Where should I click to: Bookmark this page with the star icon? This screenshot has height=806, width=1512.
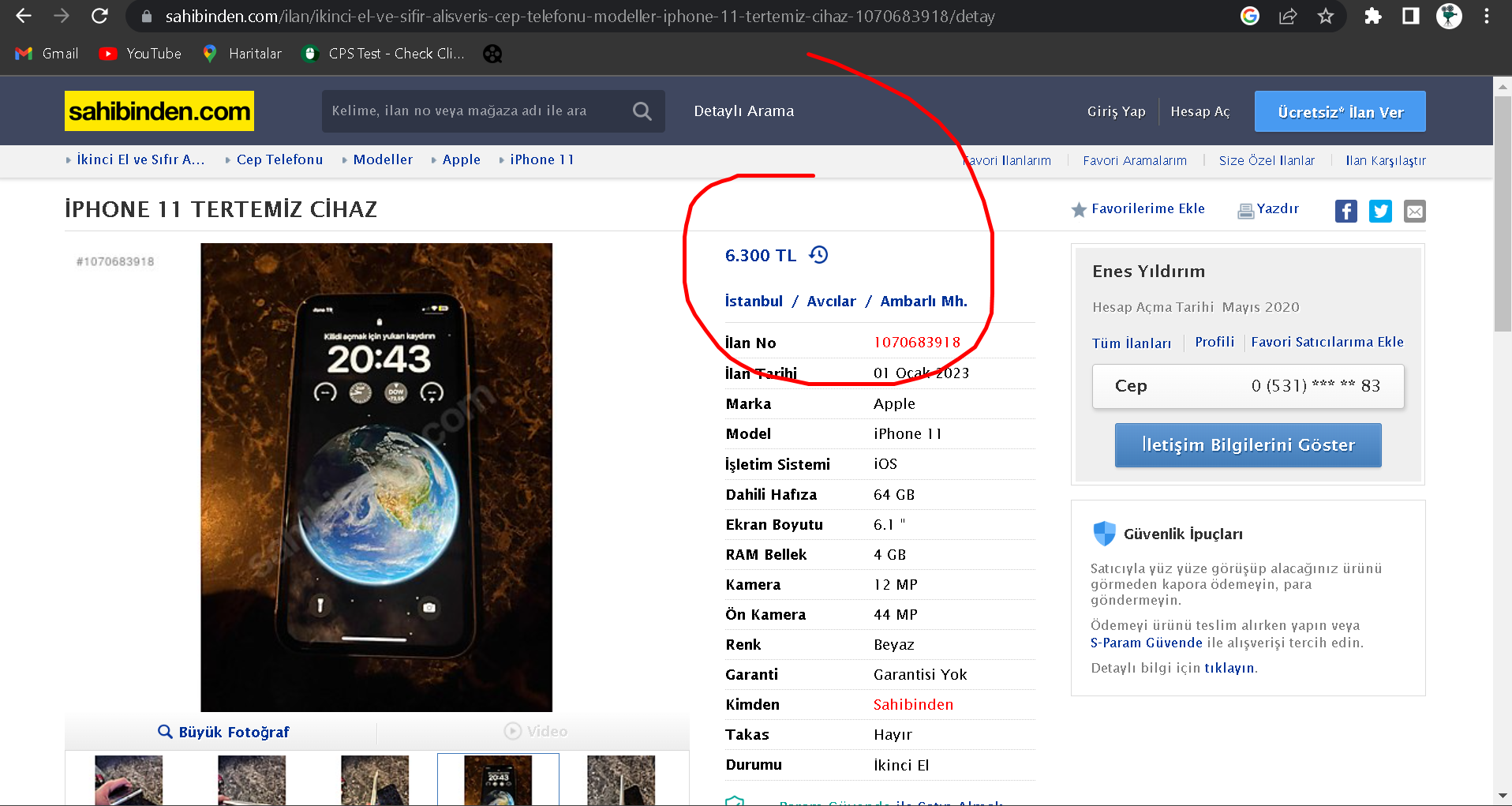(1326, 16)
